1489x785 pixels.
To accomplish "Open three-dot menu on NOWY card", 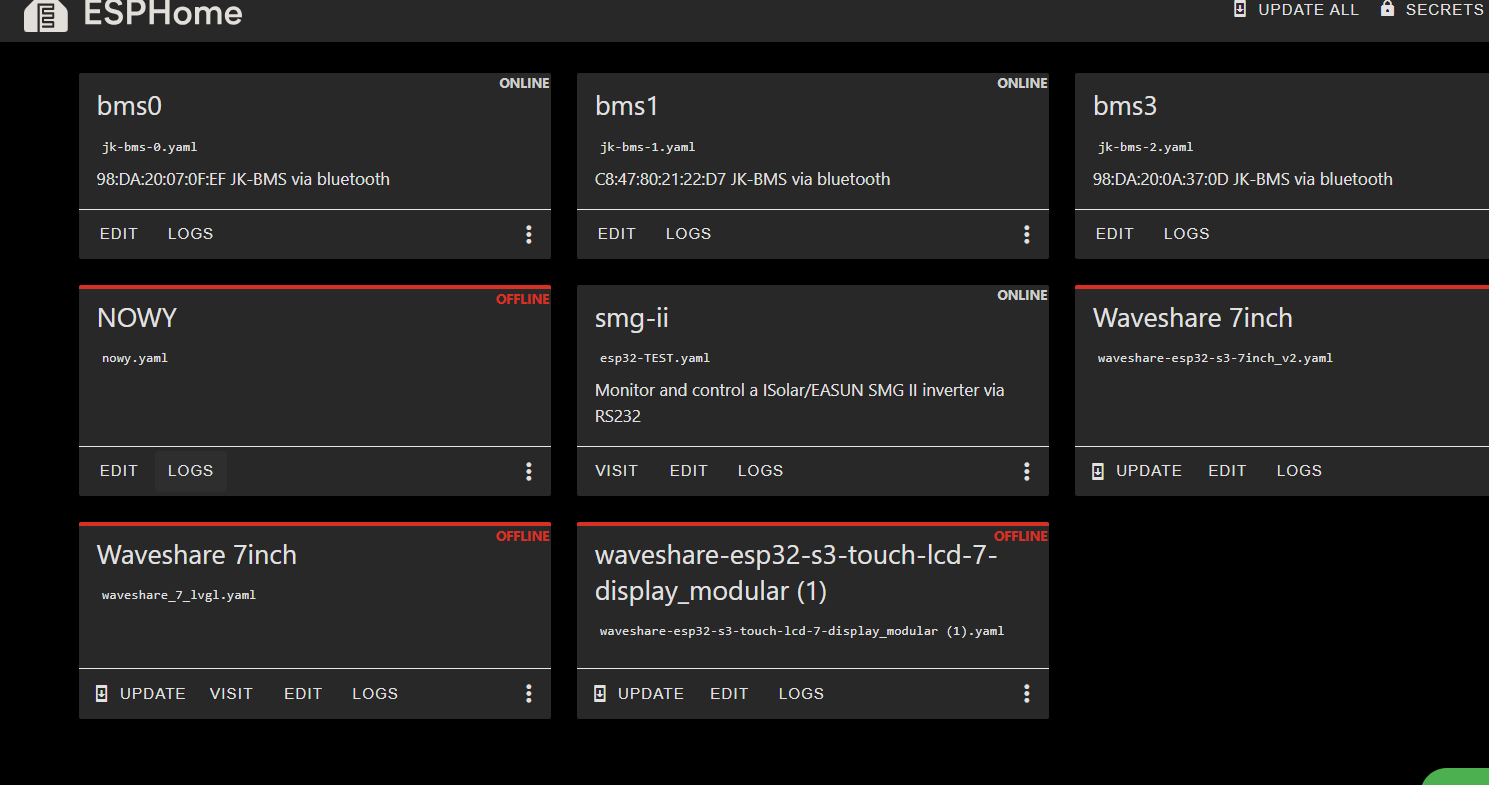I will [529, 471].
